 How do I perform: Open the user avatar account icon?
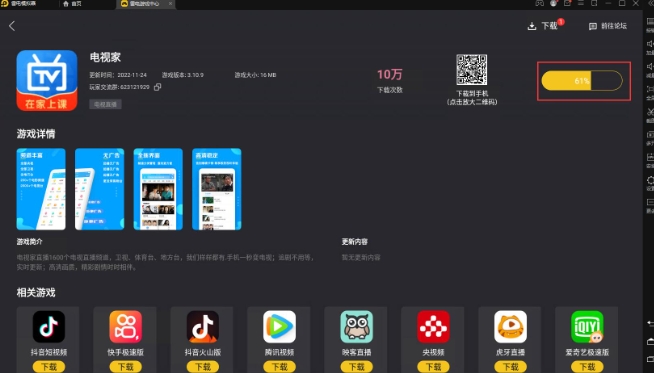click(553, 3)
